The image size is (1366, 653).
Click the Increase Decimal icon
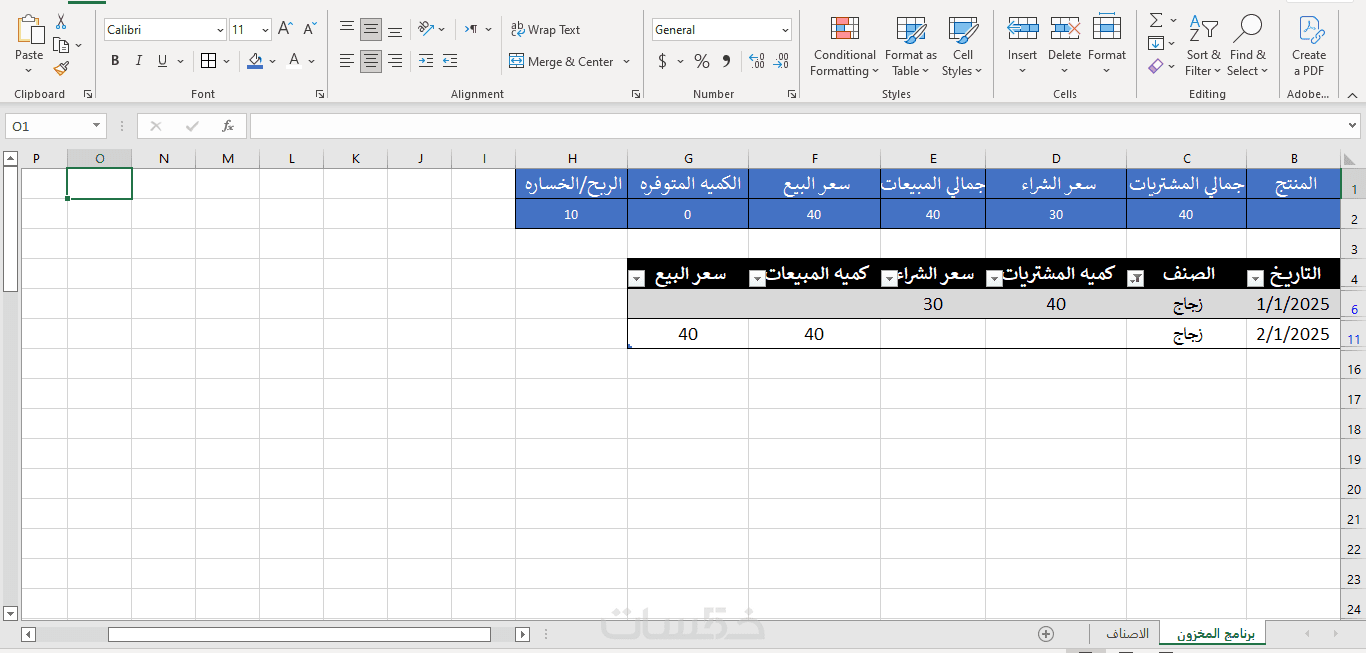757,61
